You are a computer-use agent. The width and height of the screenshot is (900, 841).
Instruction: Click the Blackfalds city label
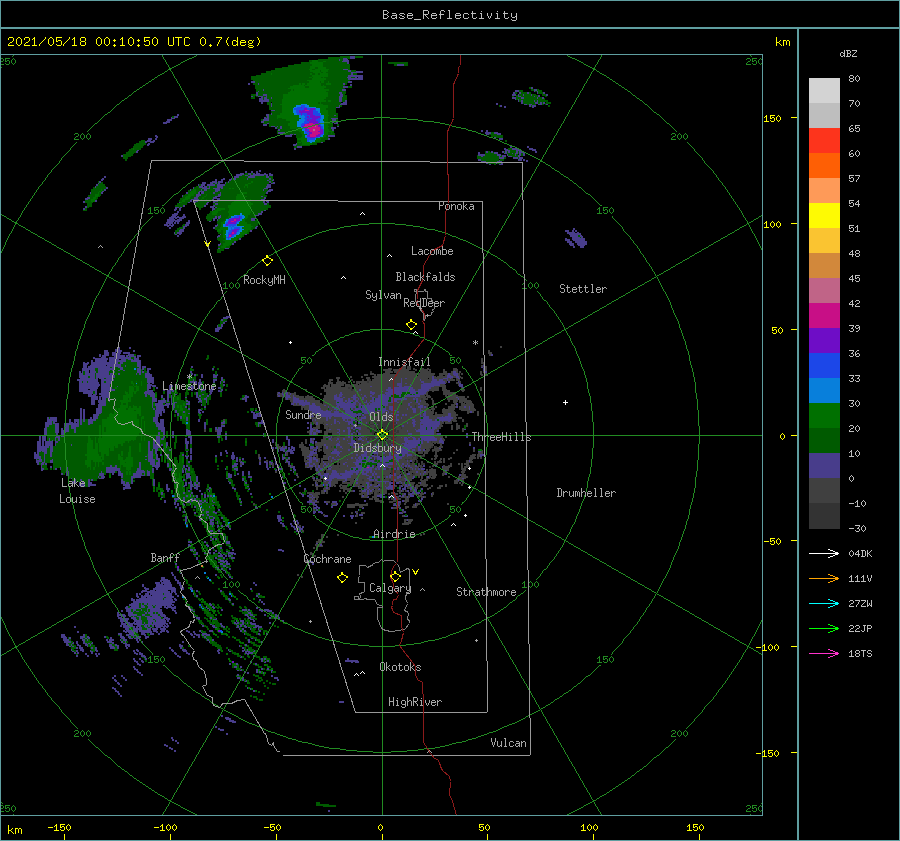tap(425, 277)
